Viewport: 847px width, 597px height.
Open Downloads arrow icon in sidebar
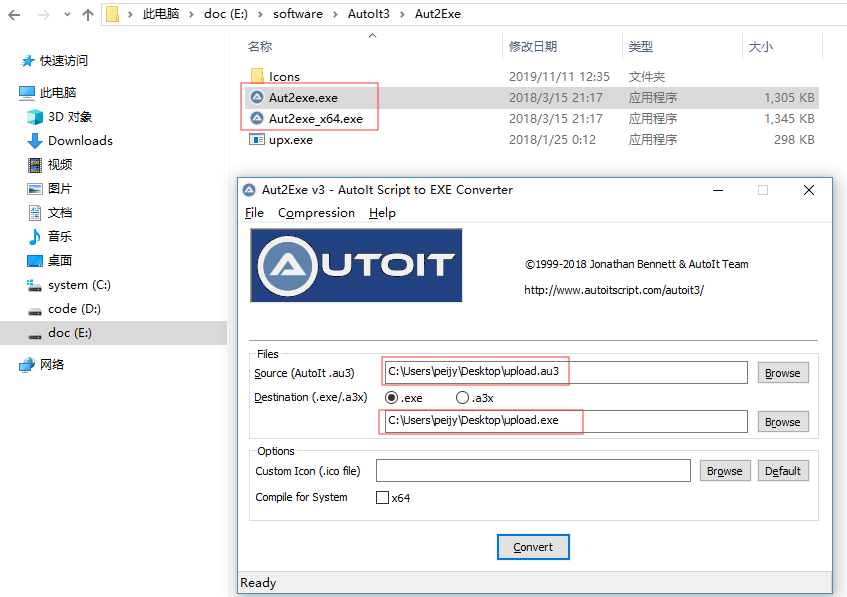(35, 140)
